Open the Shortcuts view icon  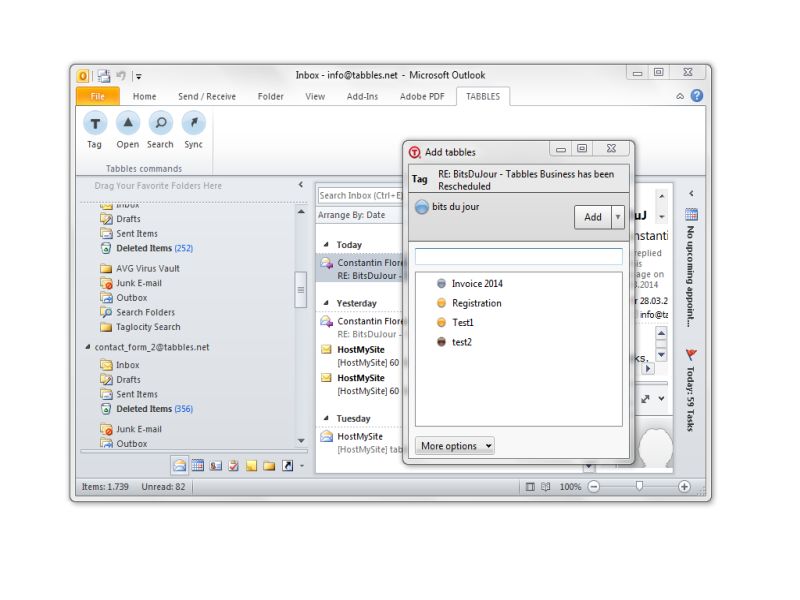point(287,465)
